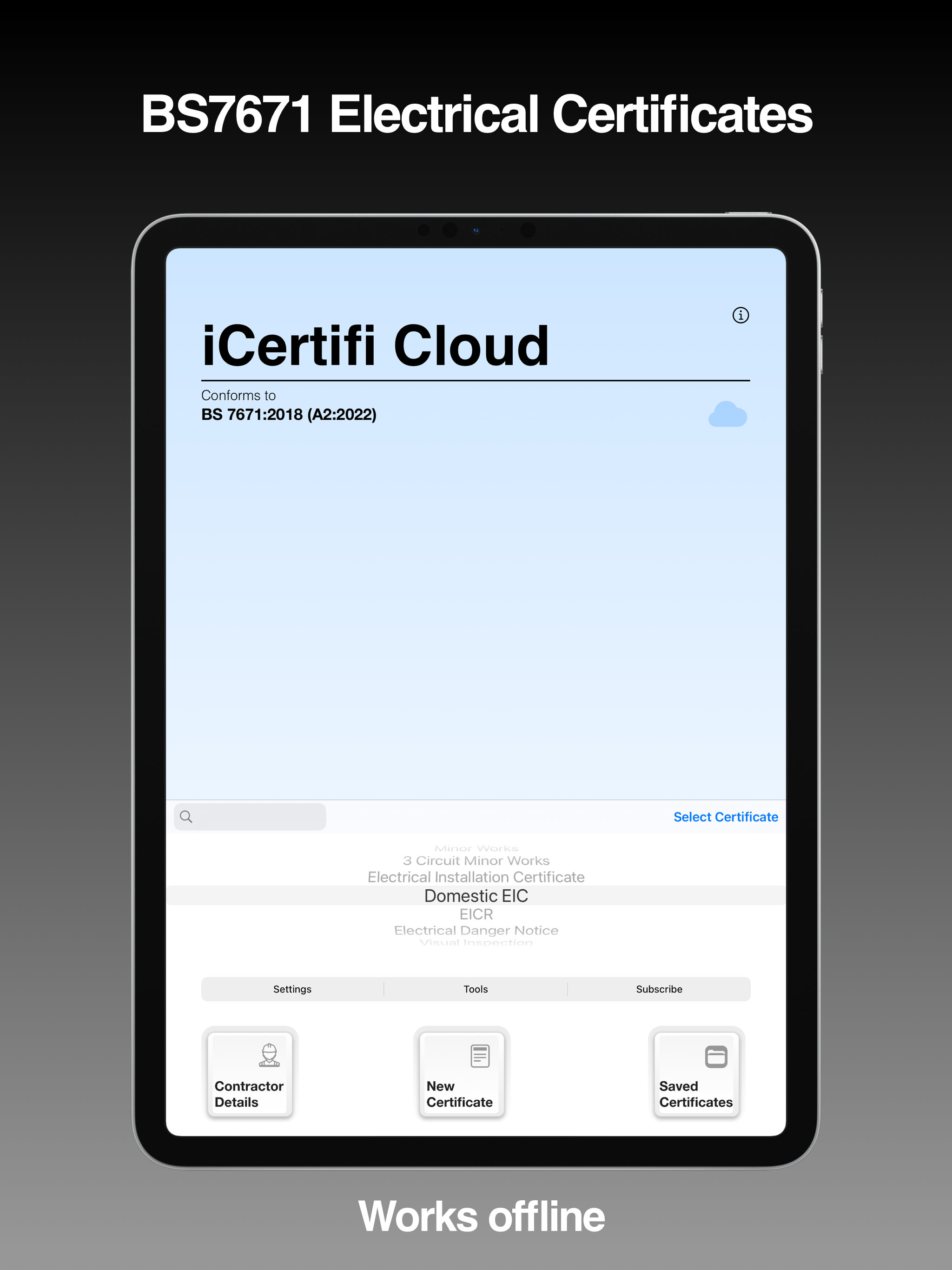Image resolution: width=952 pixels, height=1270 pixels.
Task: Click the iCertifi Cloud title
Action: pos(375,345)
